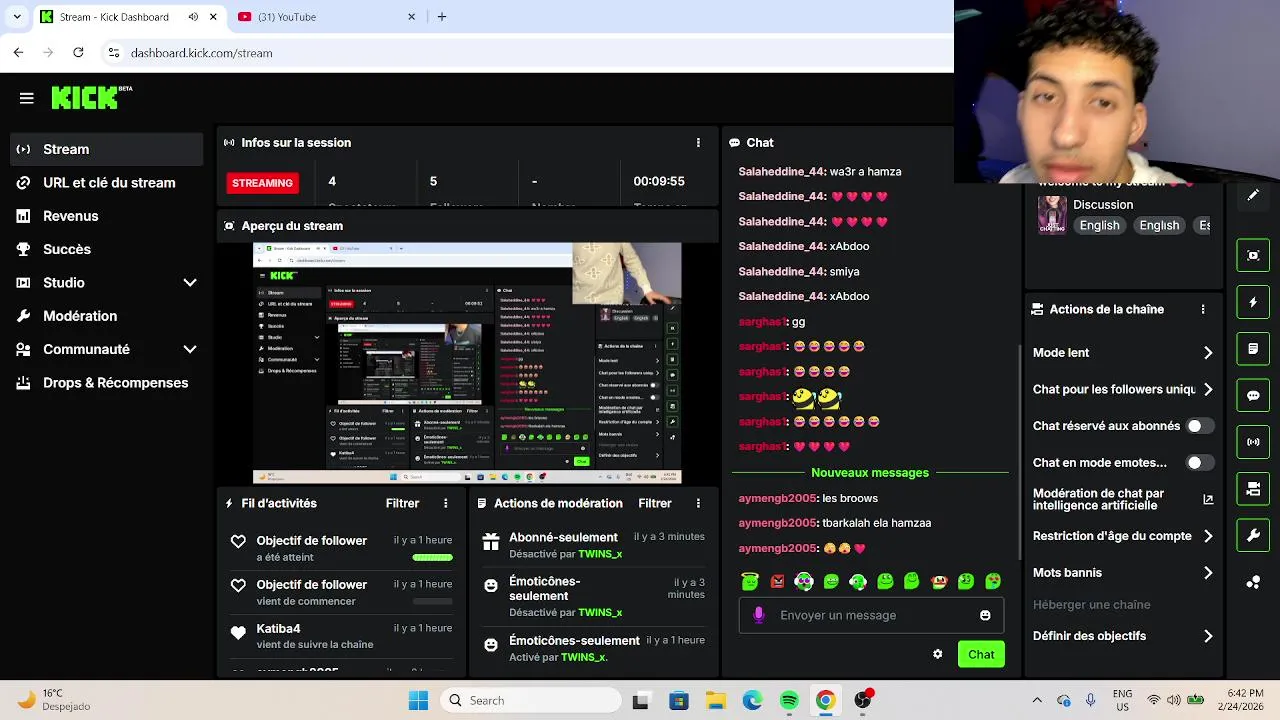The image size is (1280, 720).
Task: Expand Mots bannis settings
Action: 1208,573
